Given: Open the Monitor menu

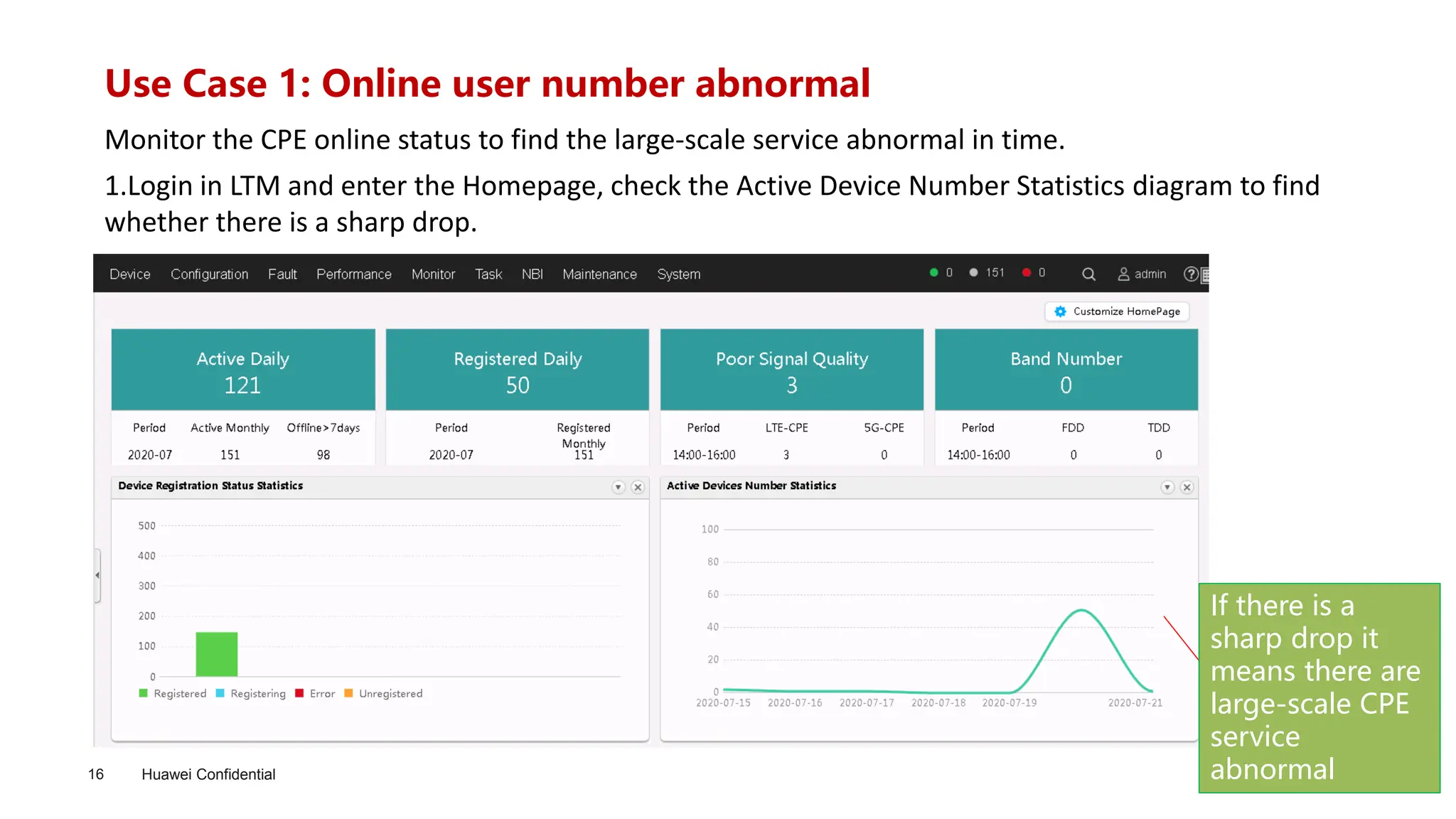Looking at the screenshot, I should click(x=433, y=274).
